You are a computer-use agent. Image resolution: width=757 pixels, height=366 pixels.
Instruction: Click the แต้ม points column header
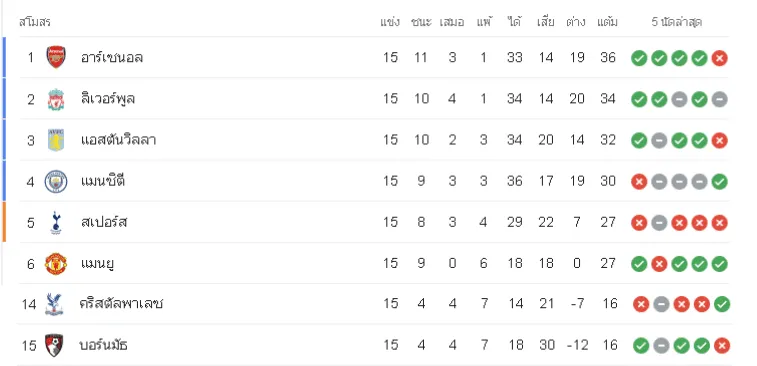click(x=607, y=22)
